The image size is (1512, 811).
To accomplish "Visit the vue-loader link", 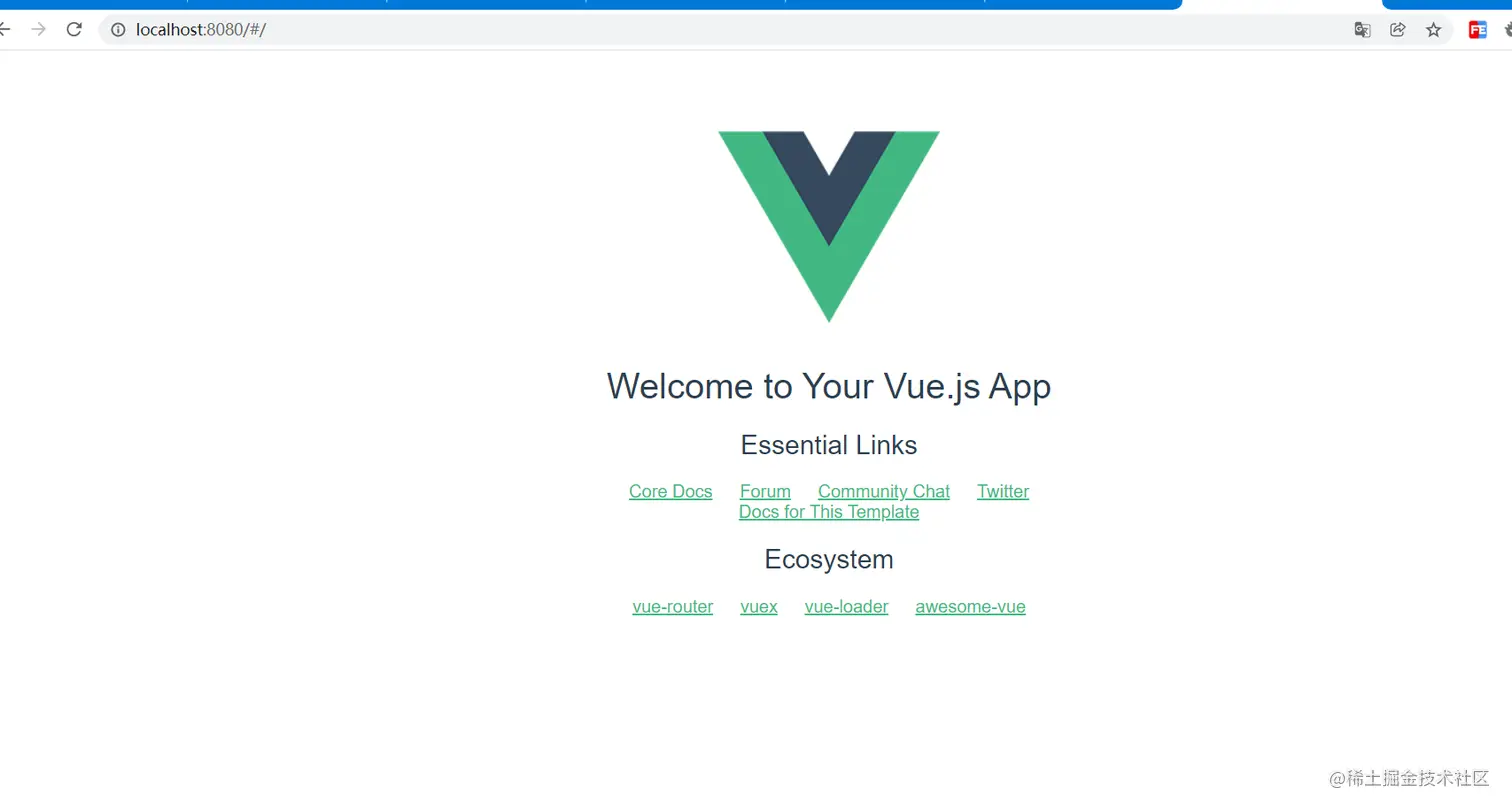I will [x=846, y=606].
